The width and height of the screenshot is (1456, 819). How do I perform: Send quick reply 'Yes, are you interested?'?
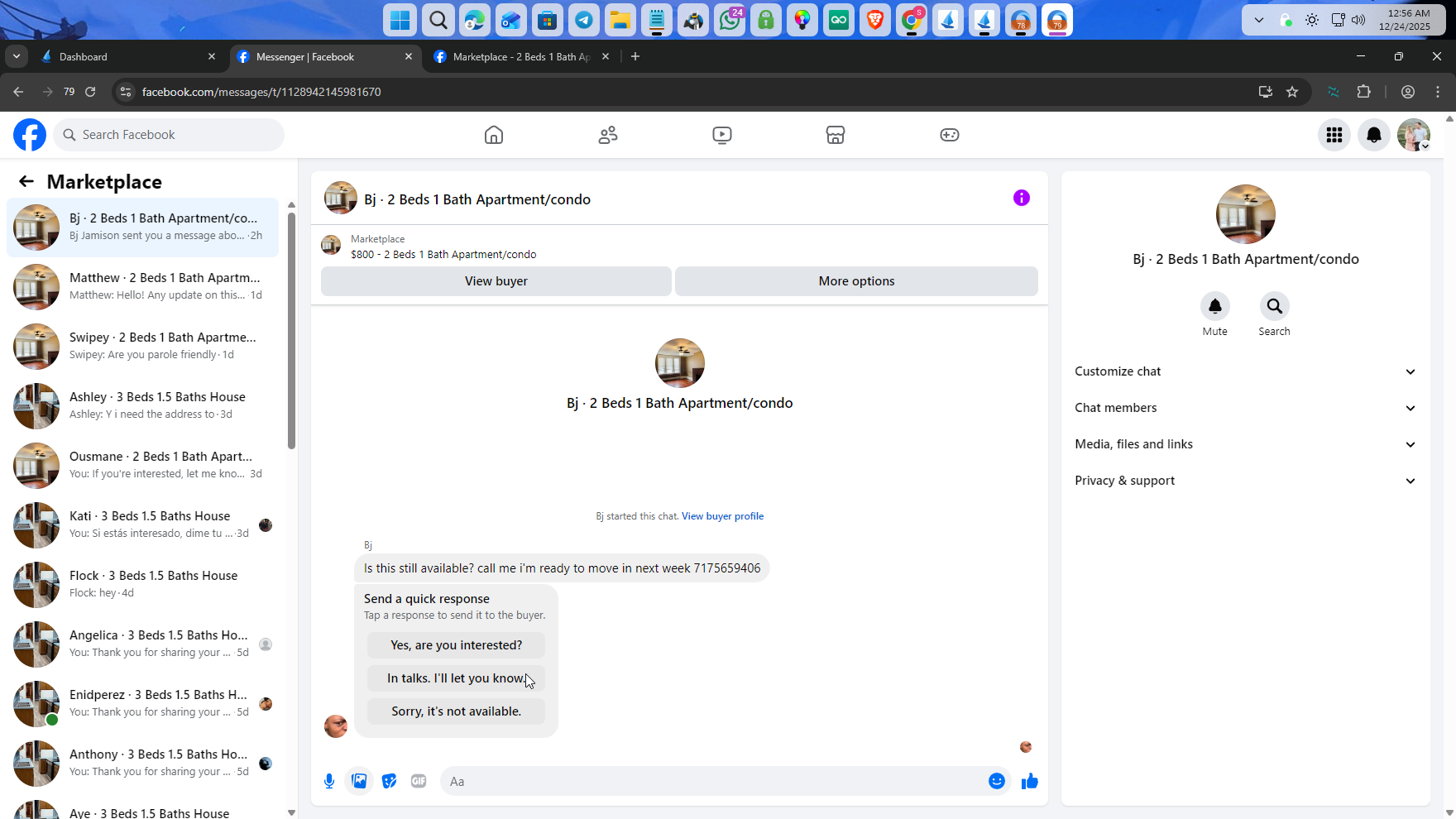pos(456,645)
